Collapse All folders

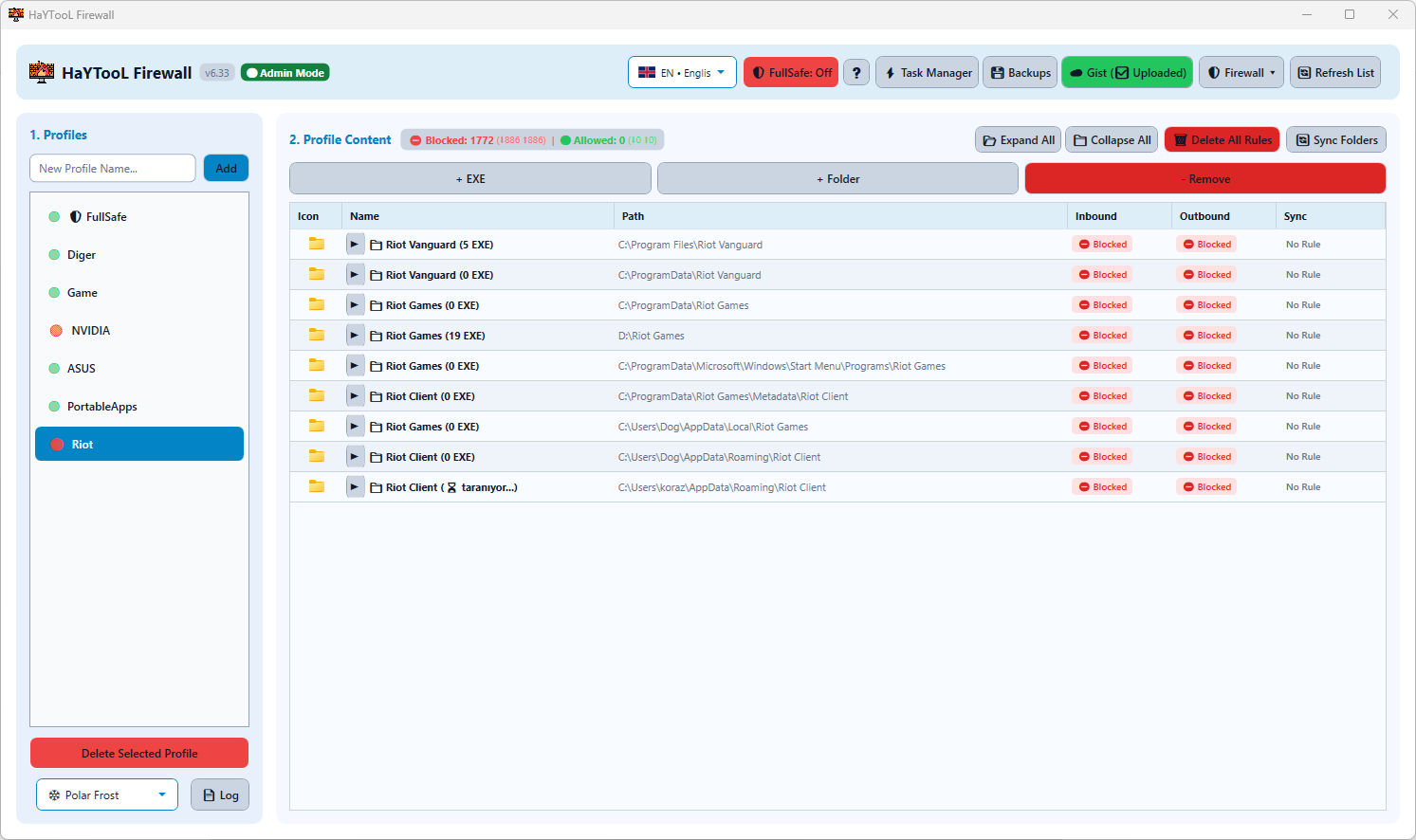tap(1112, 140)
